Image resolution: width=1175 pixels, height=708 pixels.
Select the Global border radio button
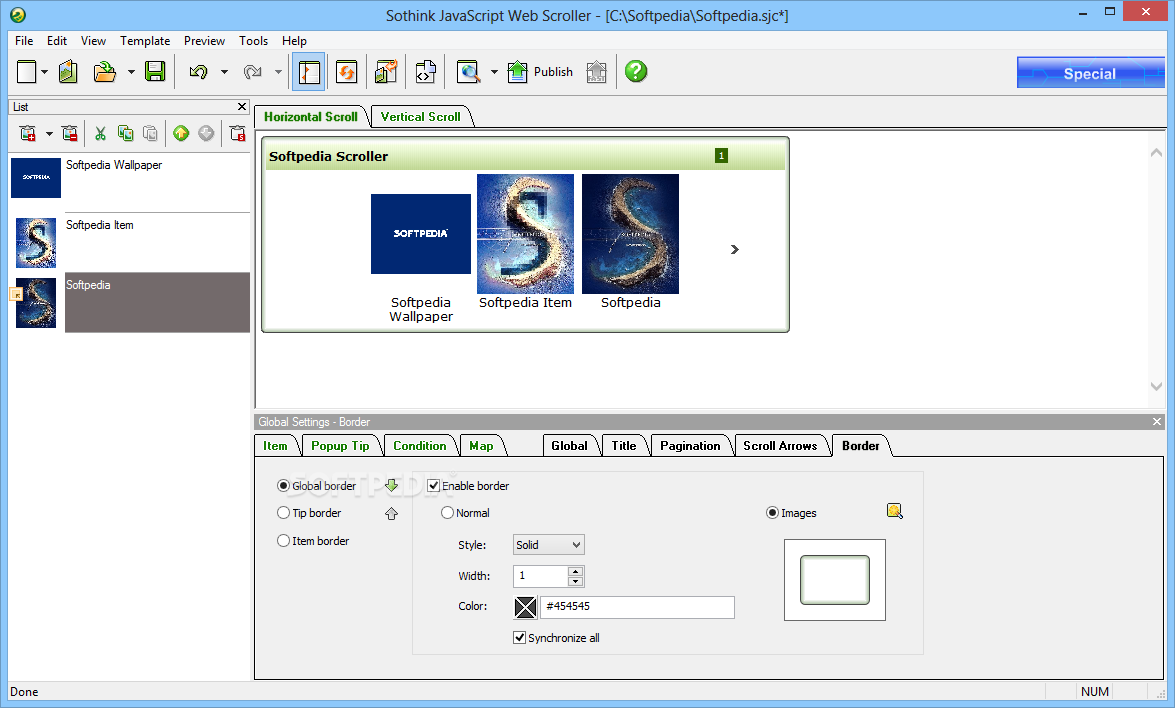283,485
